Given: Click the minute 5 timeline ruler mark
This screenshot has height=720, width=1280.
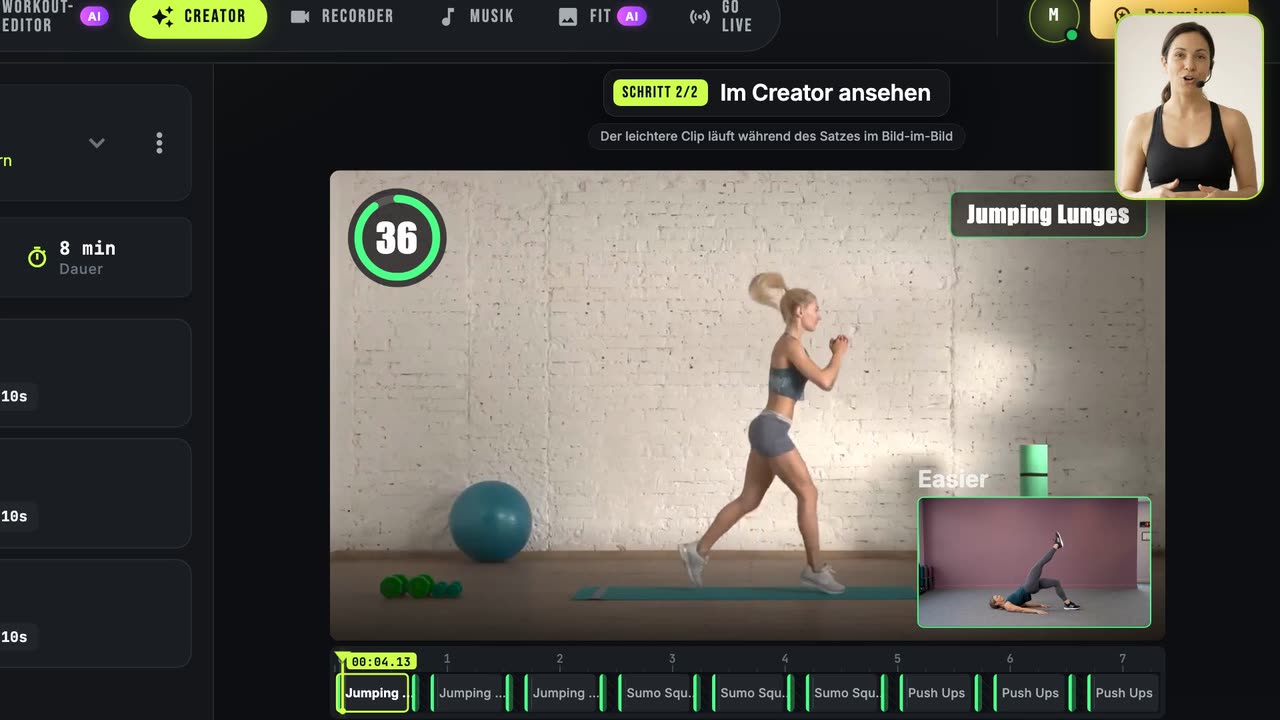Looking at the screenshot, I should [897, 659].
